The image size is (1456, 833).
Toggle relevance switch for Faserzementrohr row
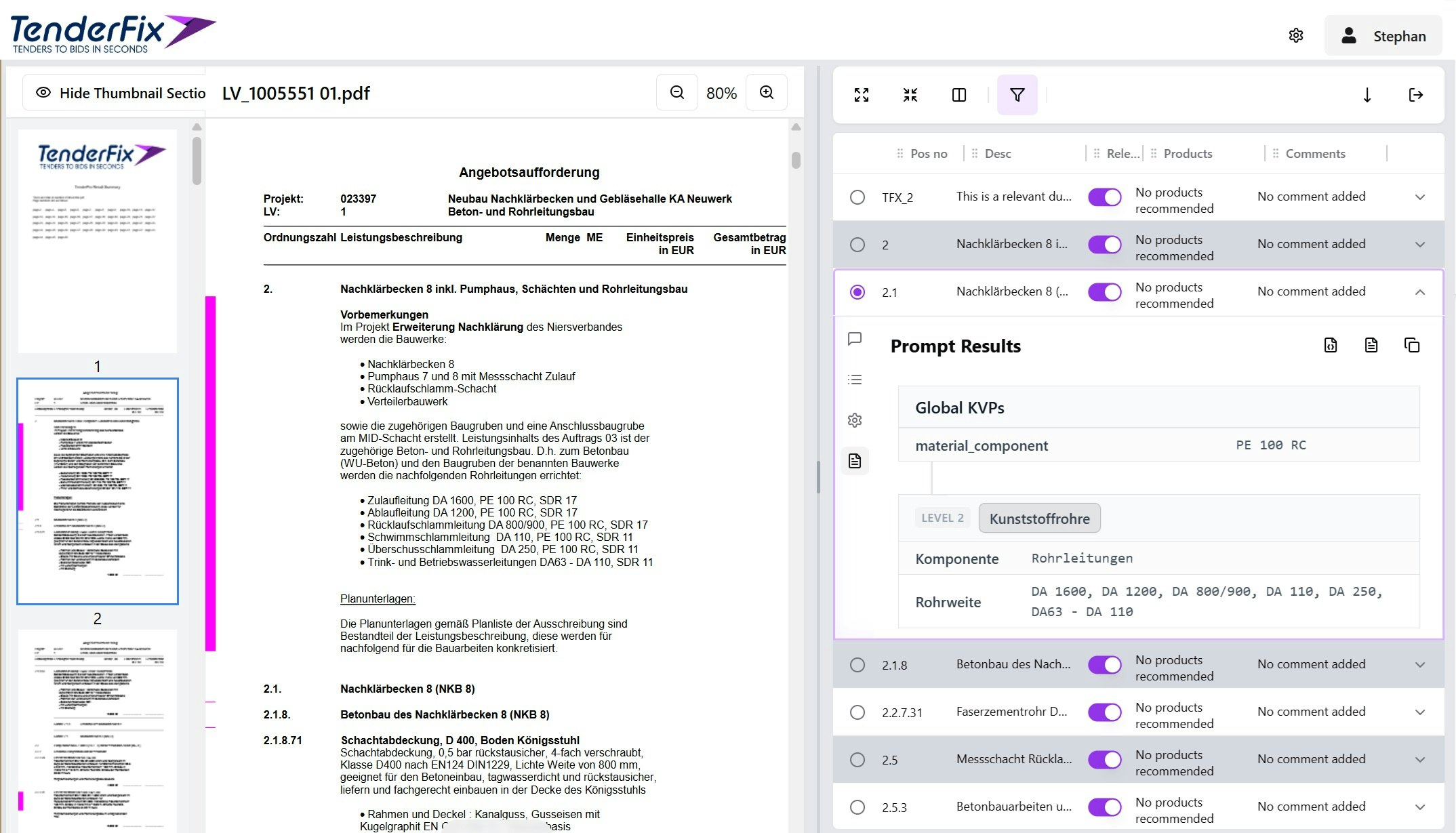tap(1104, 712)
